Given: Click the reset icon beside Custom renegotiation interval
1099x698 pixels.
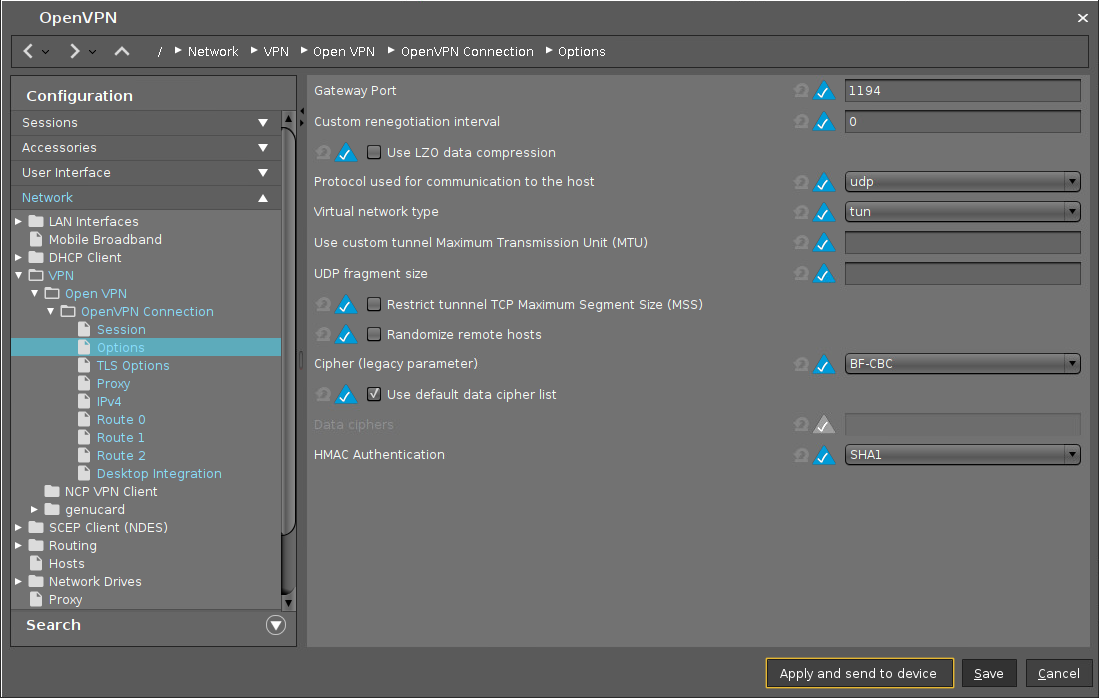Looking at the screenshot, I should pos(801,121).
